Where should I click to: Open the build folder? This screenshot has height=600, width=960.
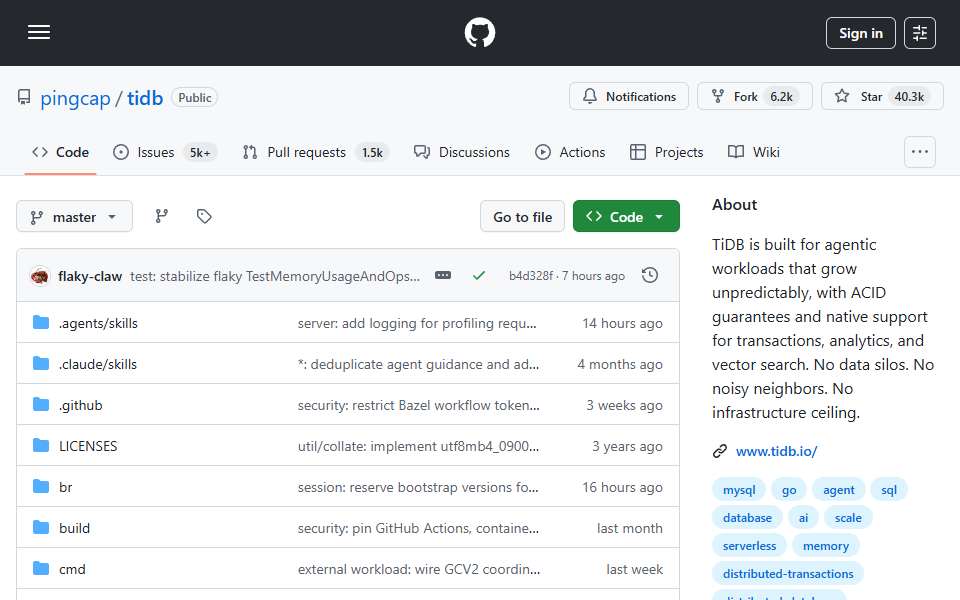pos(74,528)
